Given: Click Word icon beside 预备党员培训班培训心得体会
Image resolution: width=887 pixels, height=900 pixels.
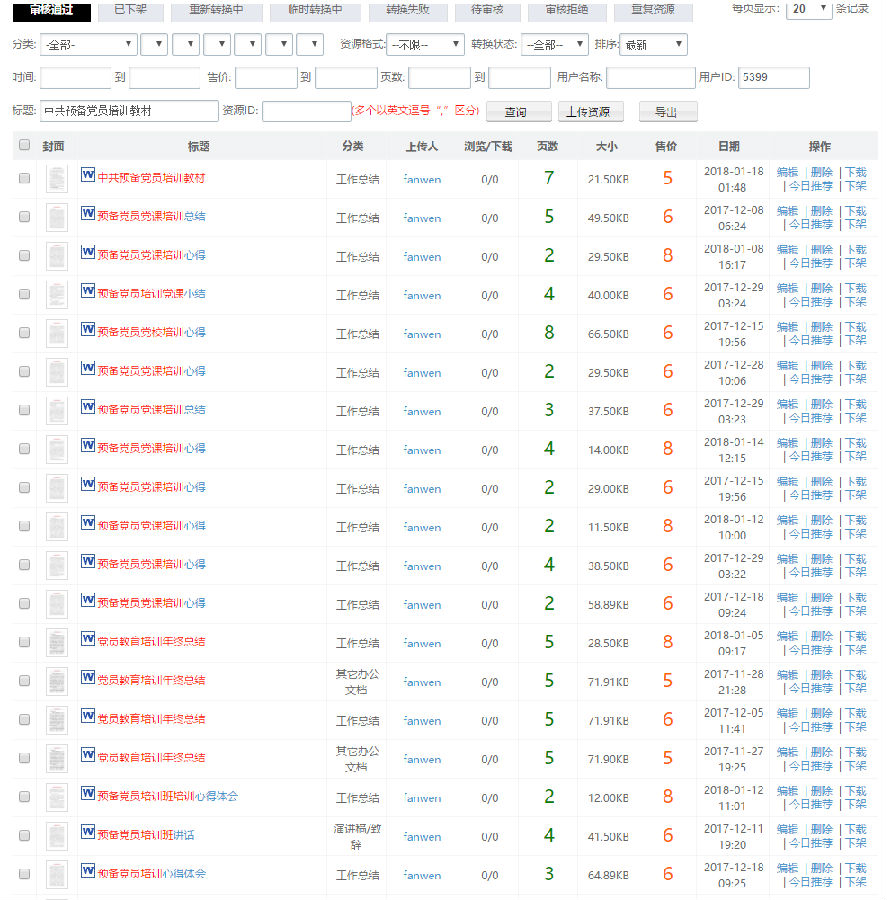Looking at the screenshot, I should [x=88, y=794].
